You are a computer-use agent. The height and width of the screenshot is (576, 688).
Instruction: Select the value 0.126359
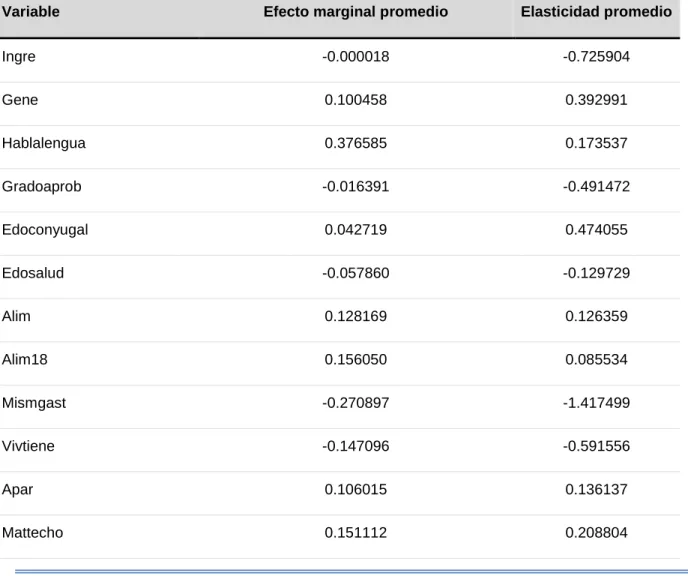[596, 316]
